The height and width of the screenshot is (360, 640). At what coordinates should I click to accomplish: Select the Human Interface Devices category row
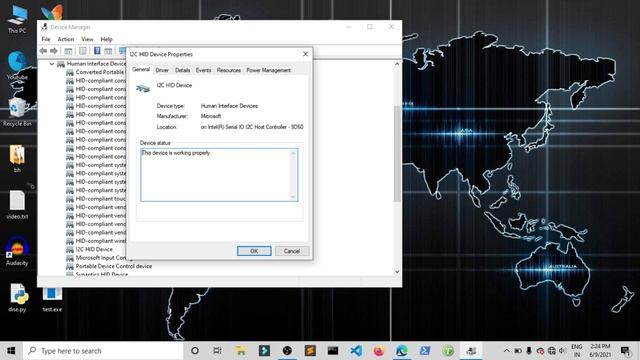91,64
